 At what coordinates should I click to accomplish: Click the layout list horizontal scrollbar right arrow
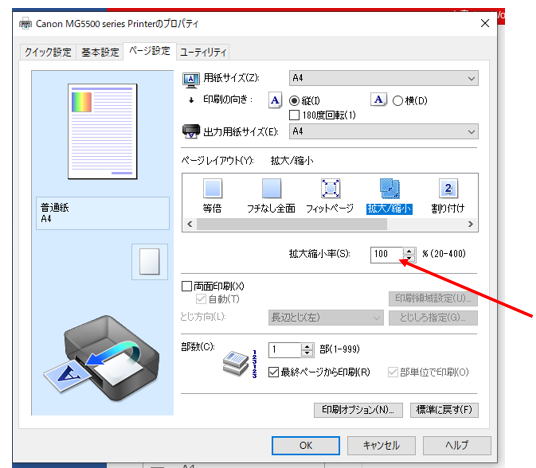click(471, 224)
